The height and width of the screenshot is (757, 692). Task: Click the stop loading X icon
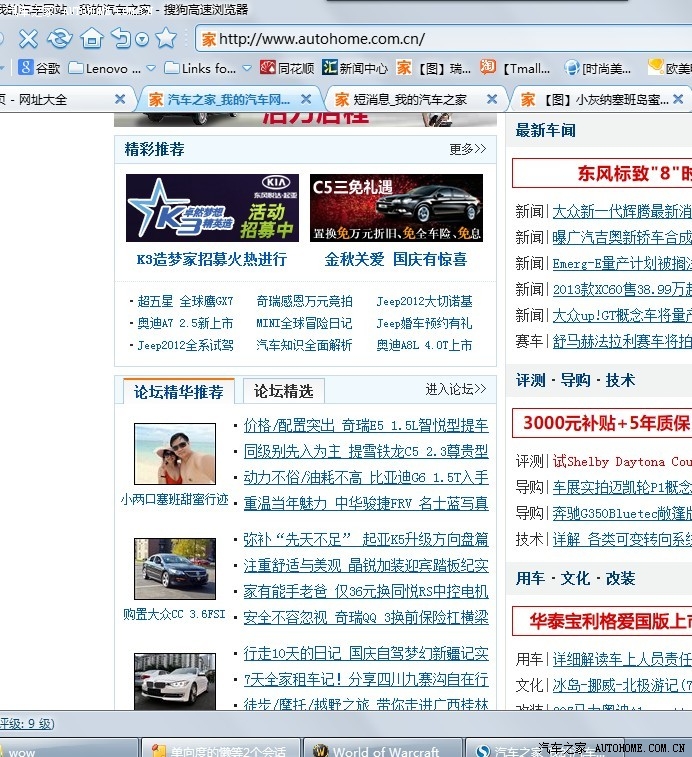[28, 39]
